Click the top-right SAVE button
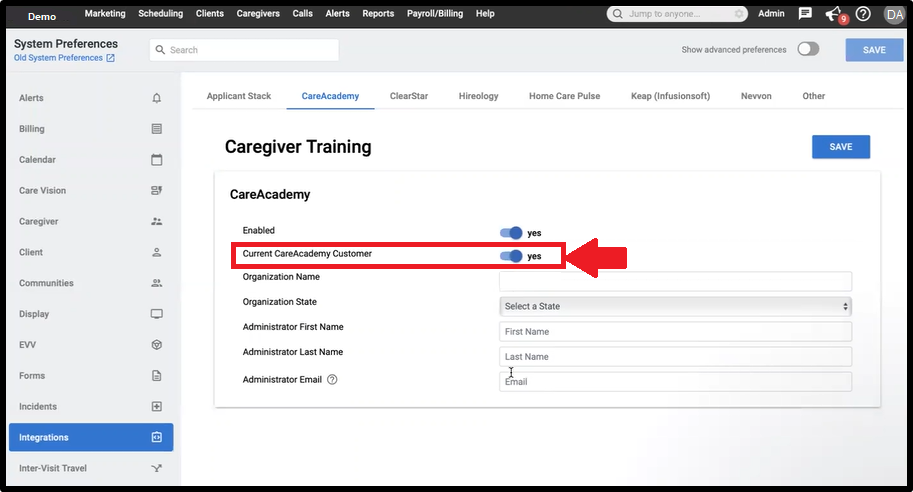The height and width of the screenshot is (492, 913). [x=874, y=50]
